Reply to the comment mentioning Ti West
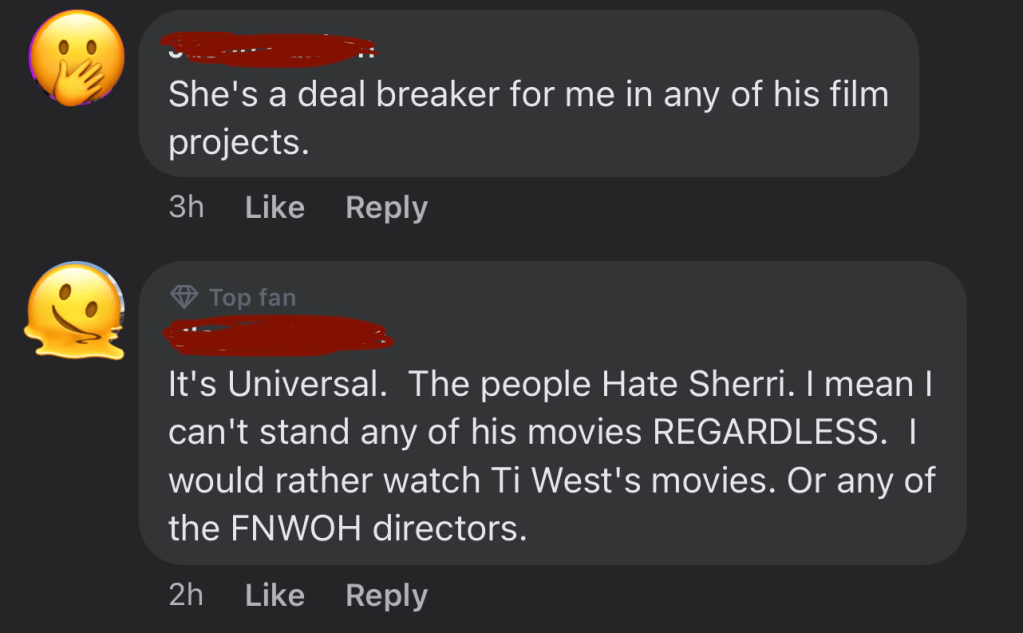 coord(386,595)
